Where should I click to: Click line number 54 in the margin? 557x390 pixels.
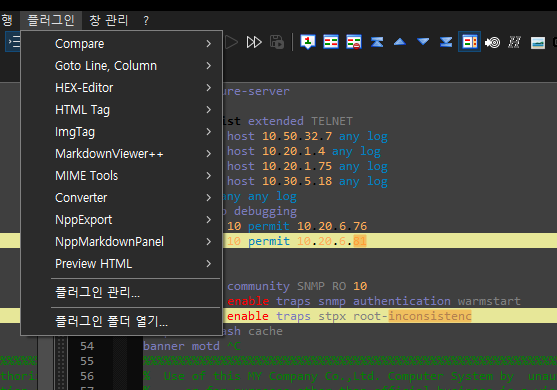click(87, 346)
